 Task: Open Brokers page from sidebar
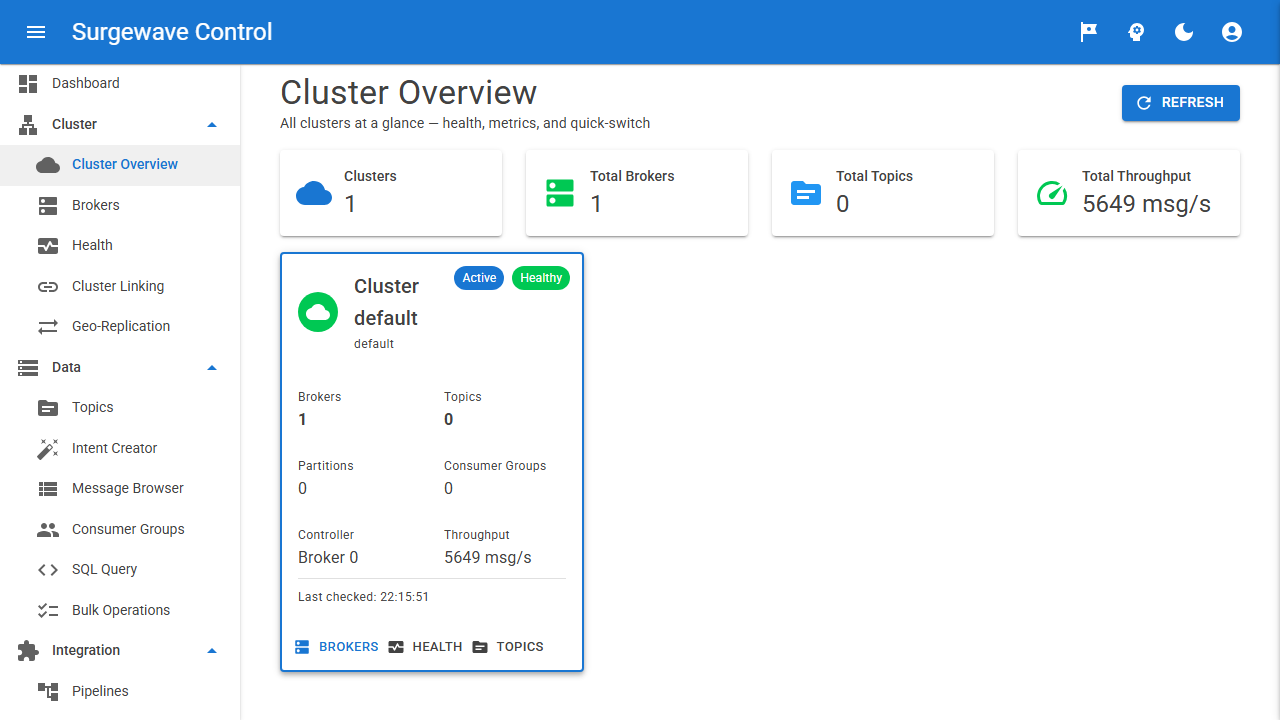click(x=120, y=206)
